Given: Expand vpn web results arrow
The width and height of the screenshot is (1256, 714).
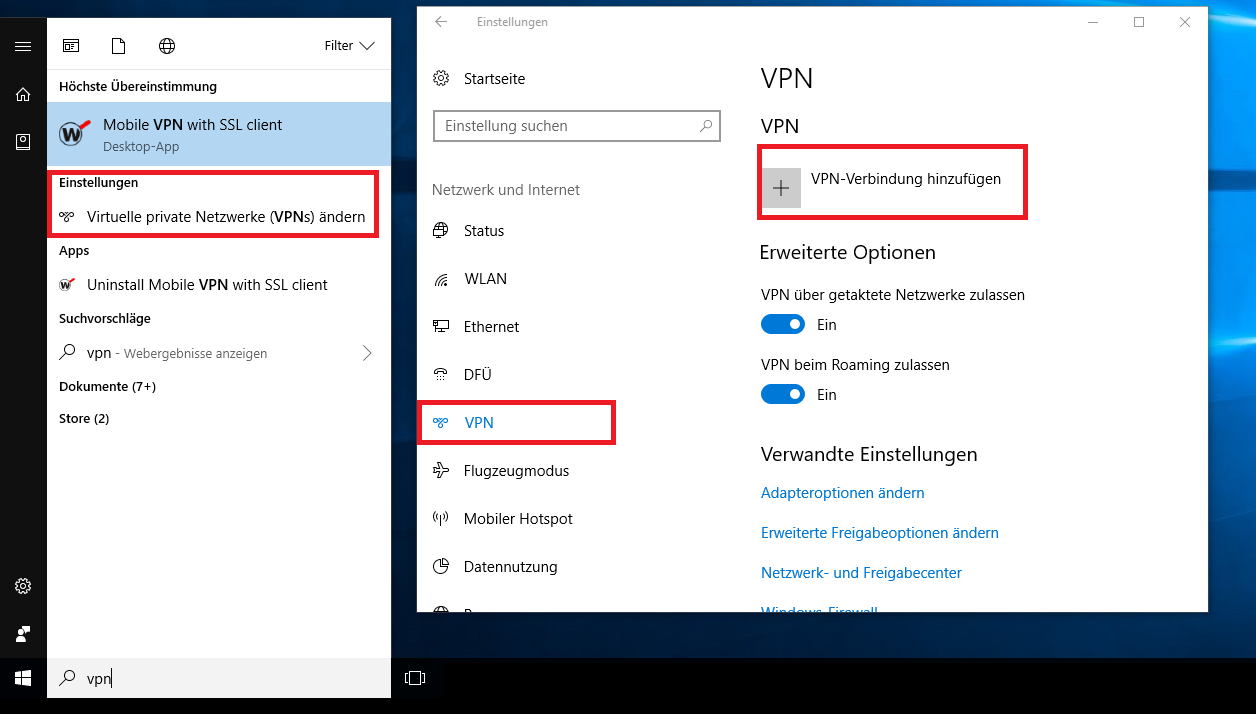Looking at the screenshot, I should tap(367, 353).
